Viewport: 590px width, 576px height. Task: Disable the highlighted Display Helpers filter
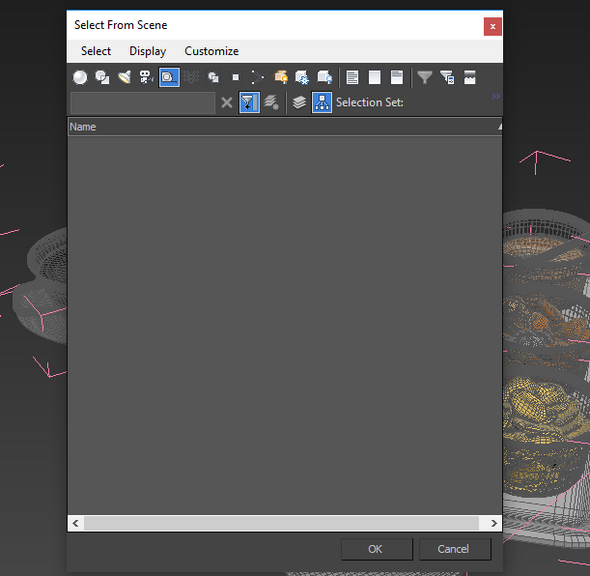pos(169,78)
